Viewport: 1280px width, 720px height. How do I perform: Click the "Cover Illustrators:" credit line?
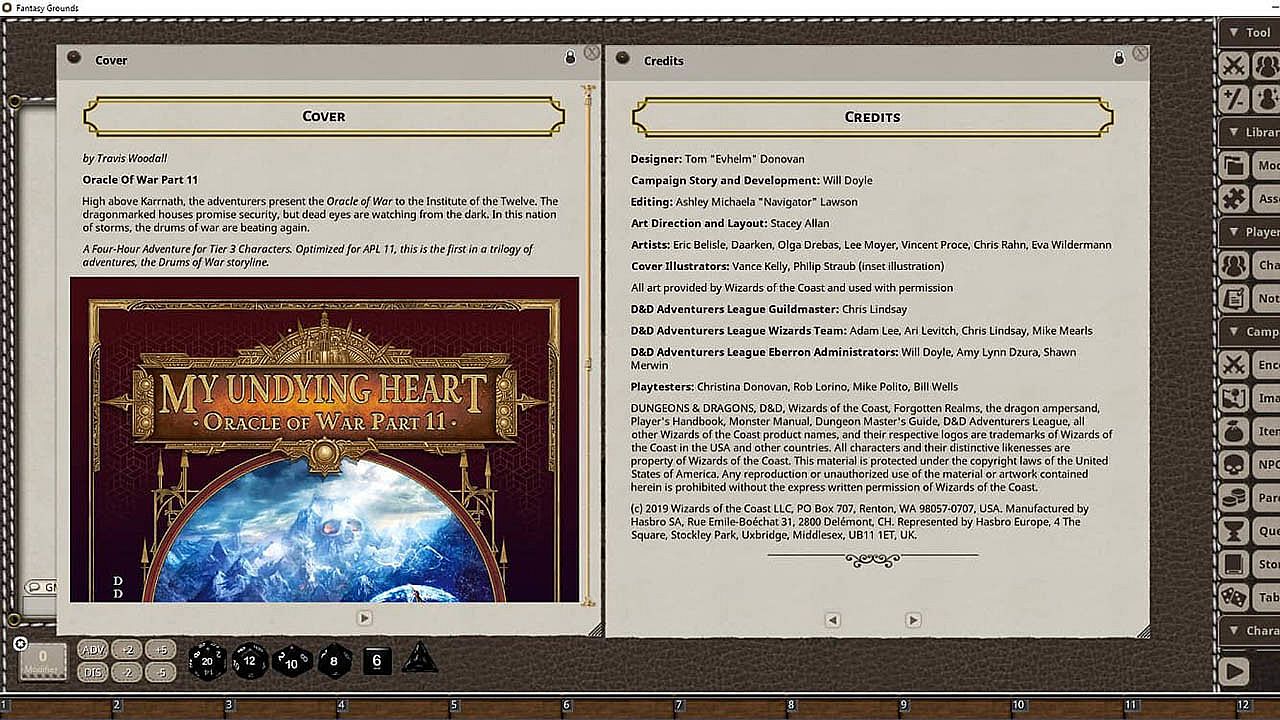point(787,266)
